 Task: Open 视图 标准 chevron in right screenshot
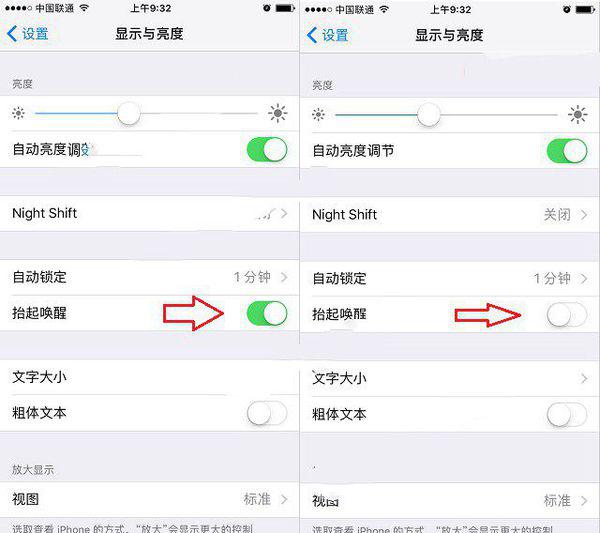click(584, 500)
